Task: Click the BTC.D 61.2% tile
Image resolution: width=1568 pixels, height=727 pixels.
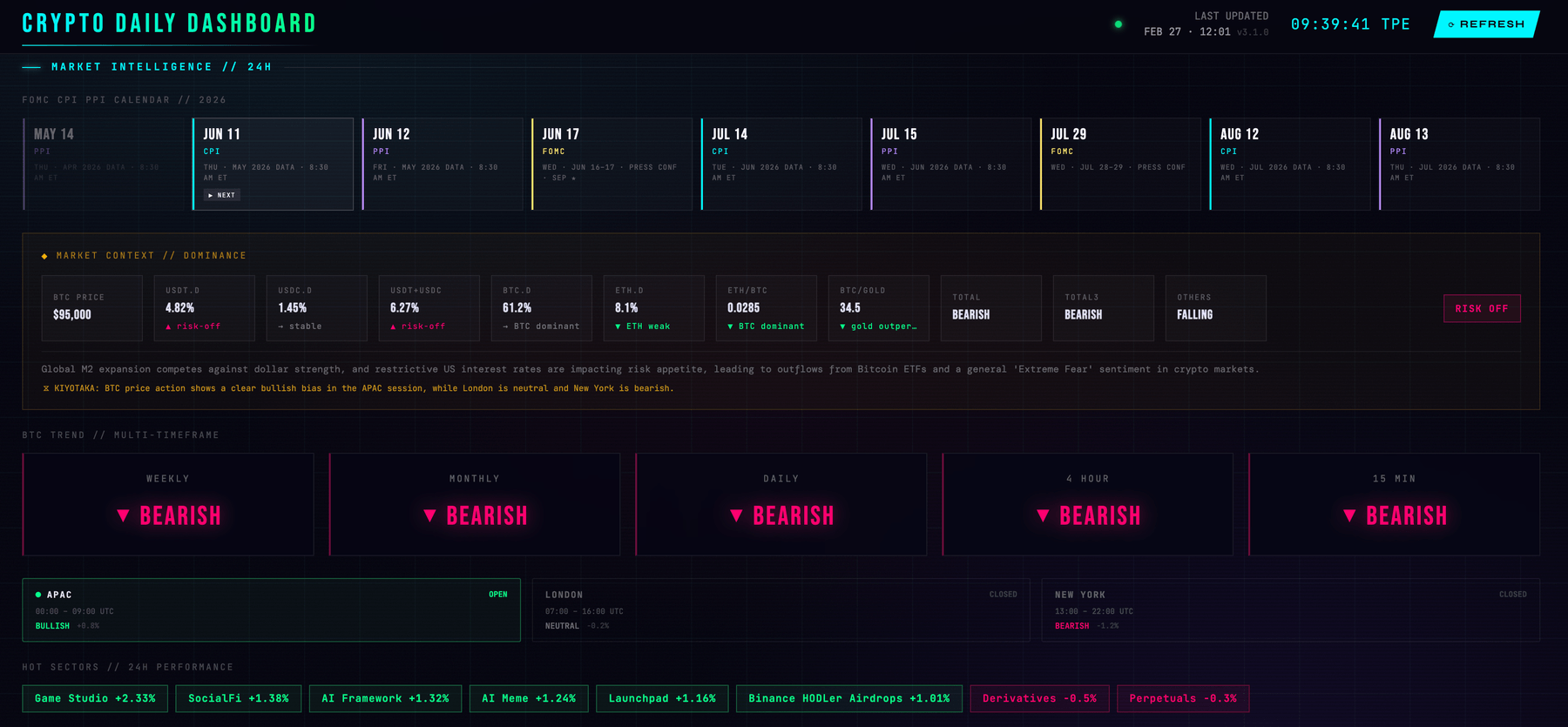Action: (x=541, y=308)
